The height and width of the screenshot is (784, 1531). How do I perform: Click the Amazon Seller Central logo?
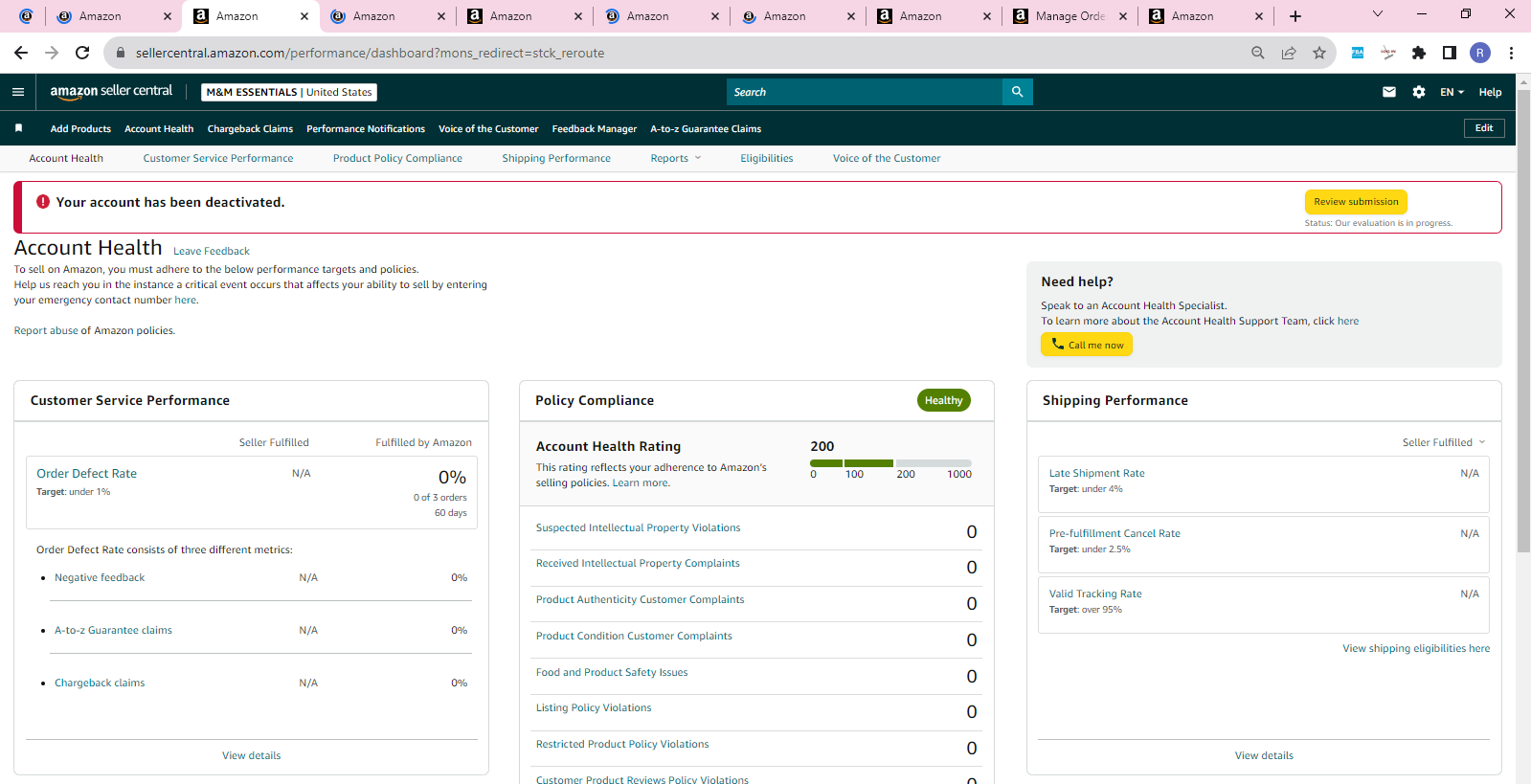tap(111, 91)
